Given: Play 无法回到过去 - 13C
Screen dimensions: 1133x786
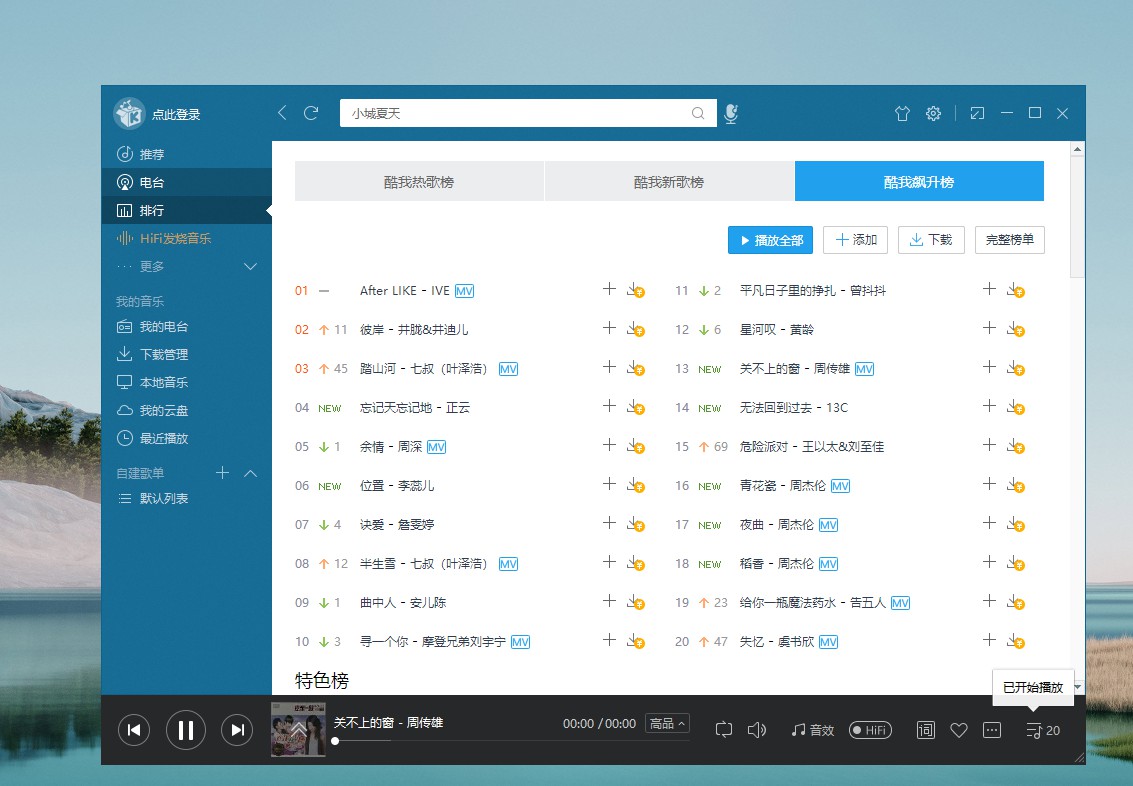Looking at the screenshot, I should 793,407.
